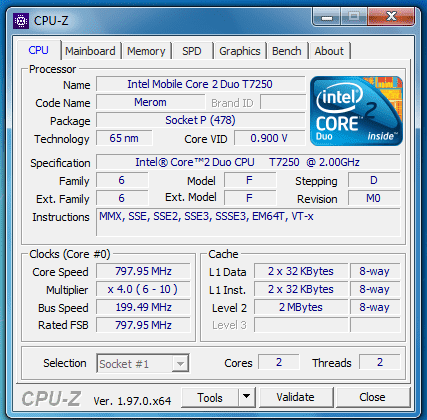Click the L1 Data cache size value
This screenshot has height=420, width=427.
tap(301, 271)
